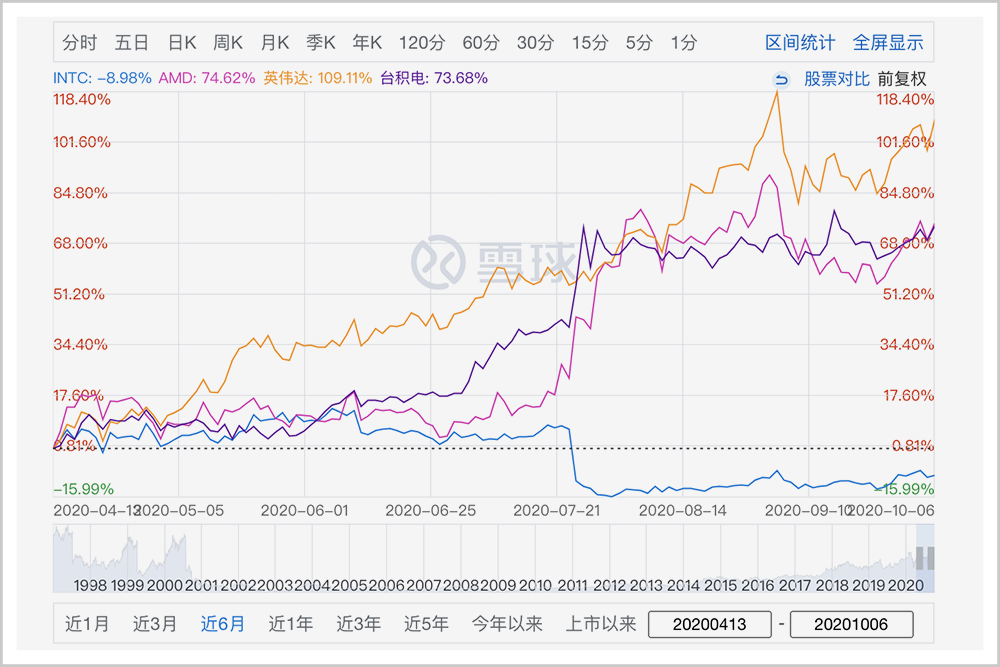Click the back arrow icon beside 股票对比

(781, 80)
